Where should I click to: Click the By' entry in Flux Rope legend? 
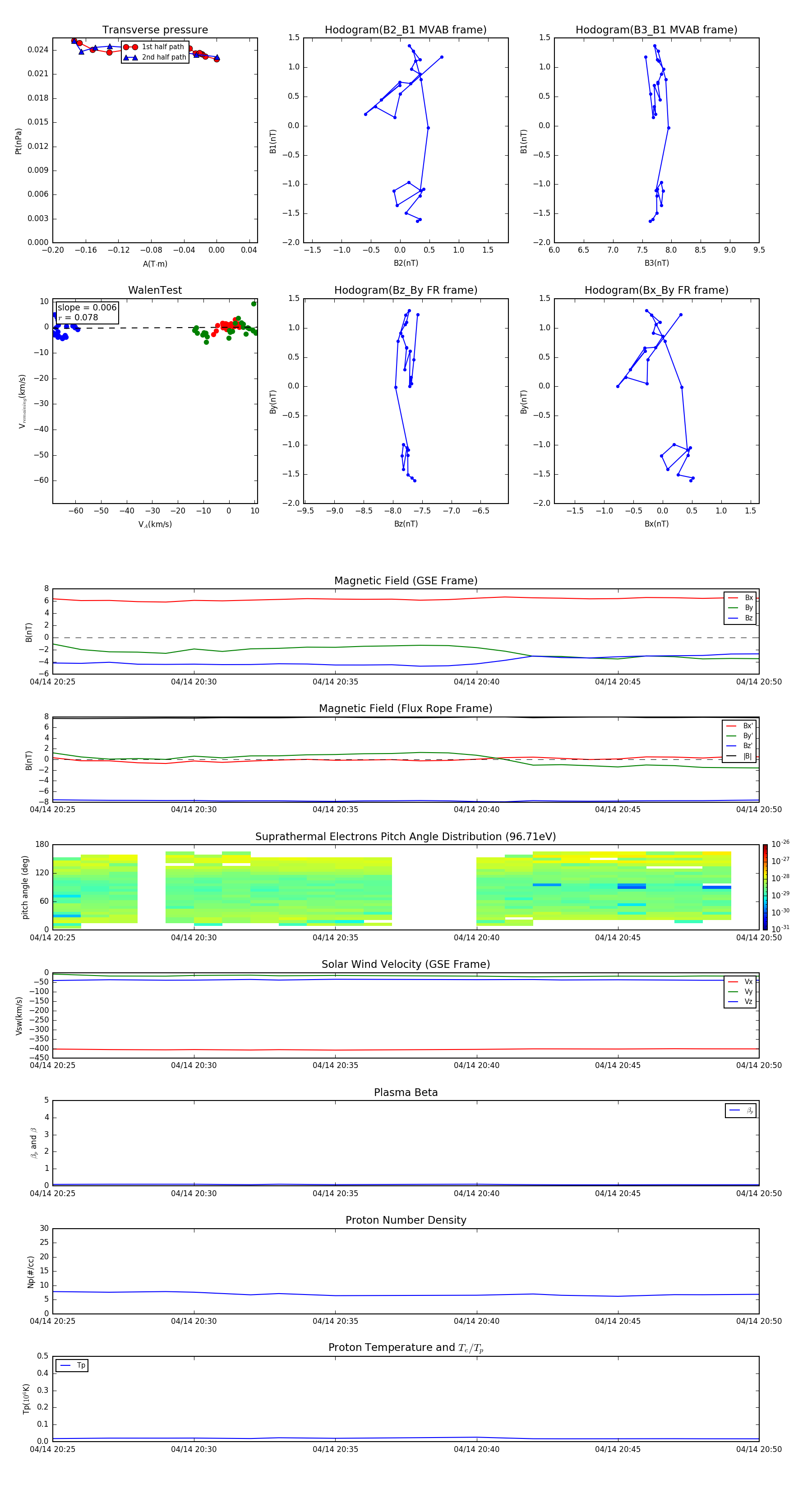(739, 736)
